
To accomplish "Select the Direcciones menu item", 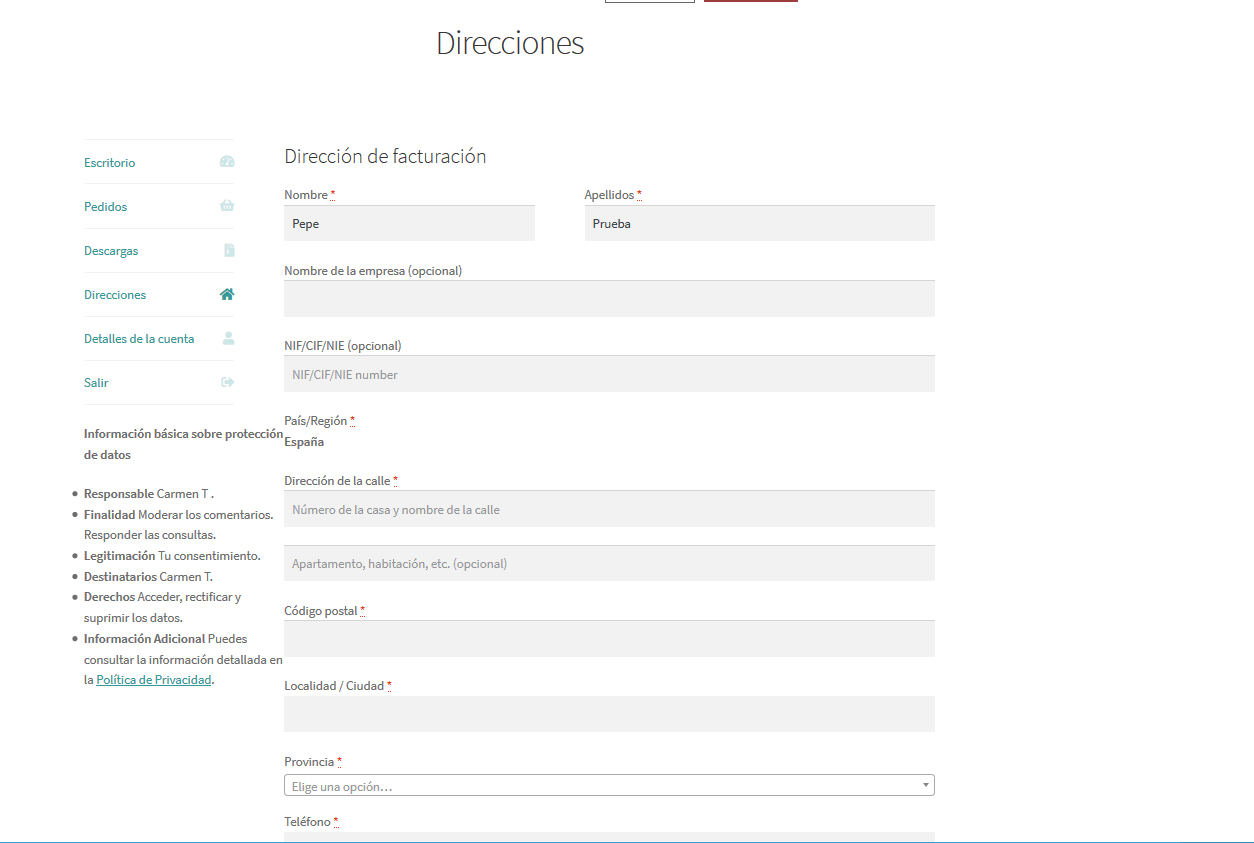I will point(115,295).
